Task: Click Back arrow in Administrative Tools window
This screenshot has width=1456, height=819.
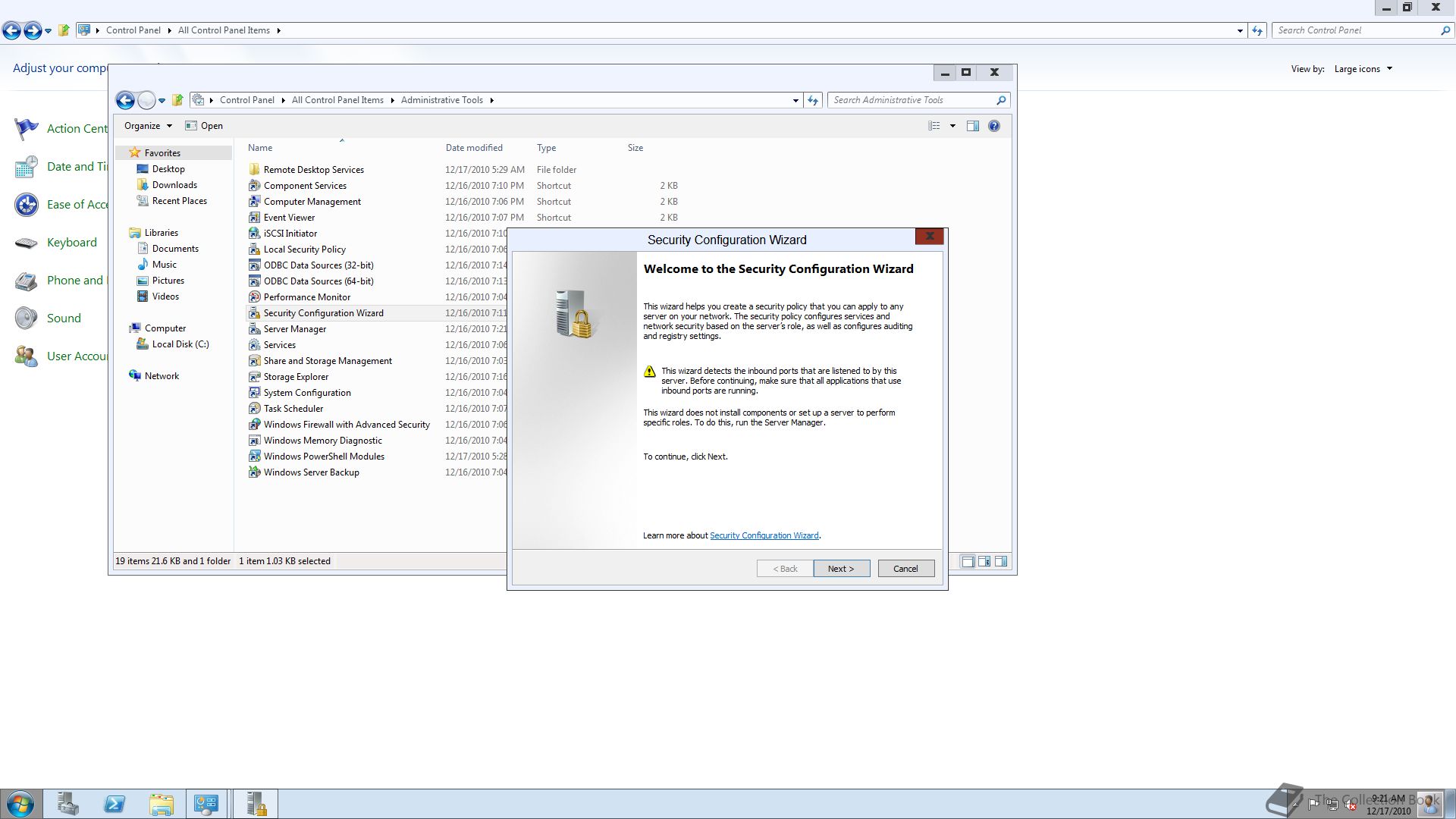Action: [125, 100]
